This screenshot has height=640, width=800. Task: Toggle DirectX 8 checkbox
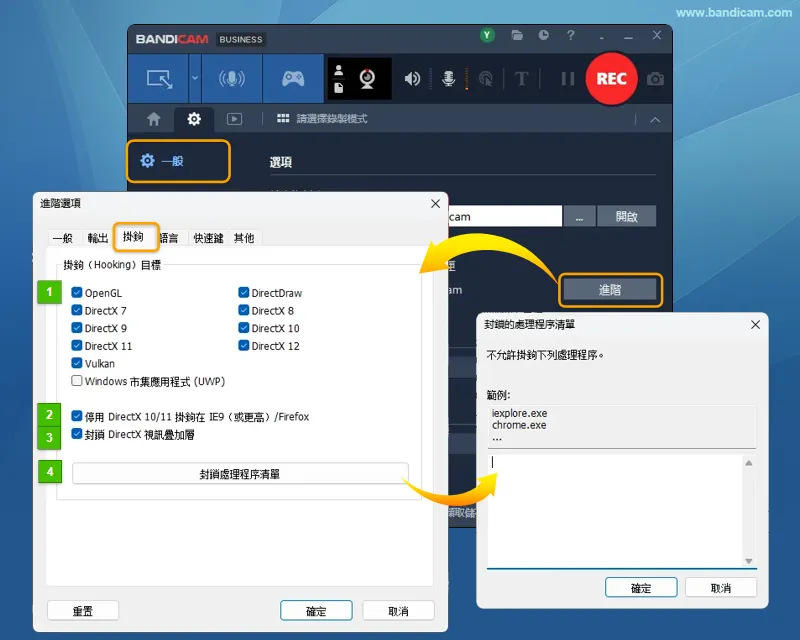tap(243, 310)
